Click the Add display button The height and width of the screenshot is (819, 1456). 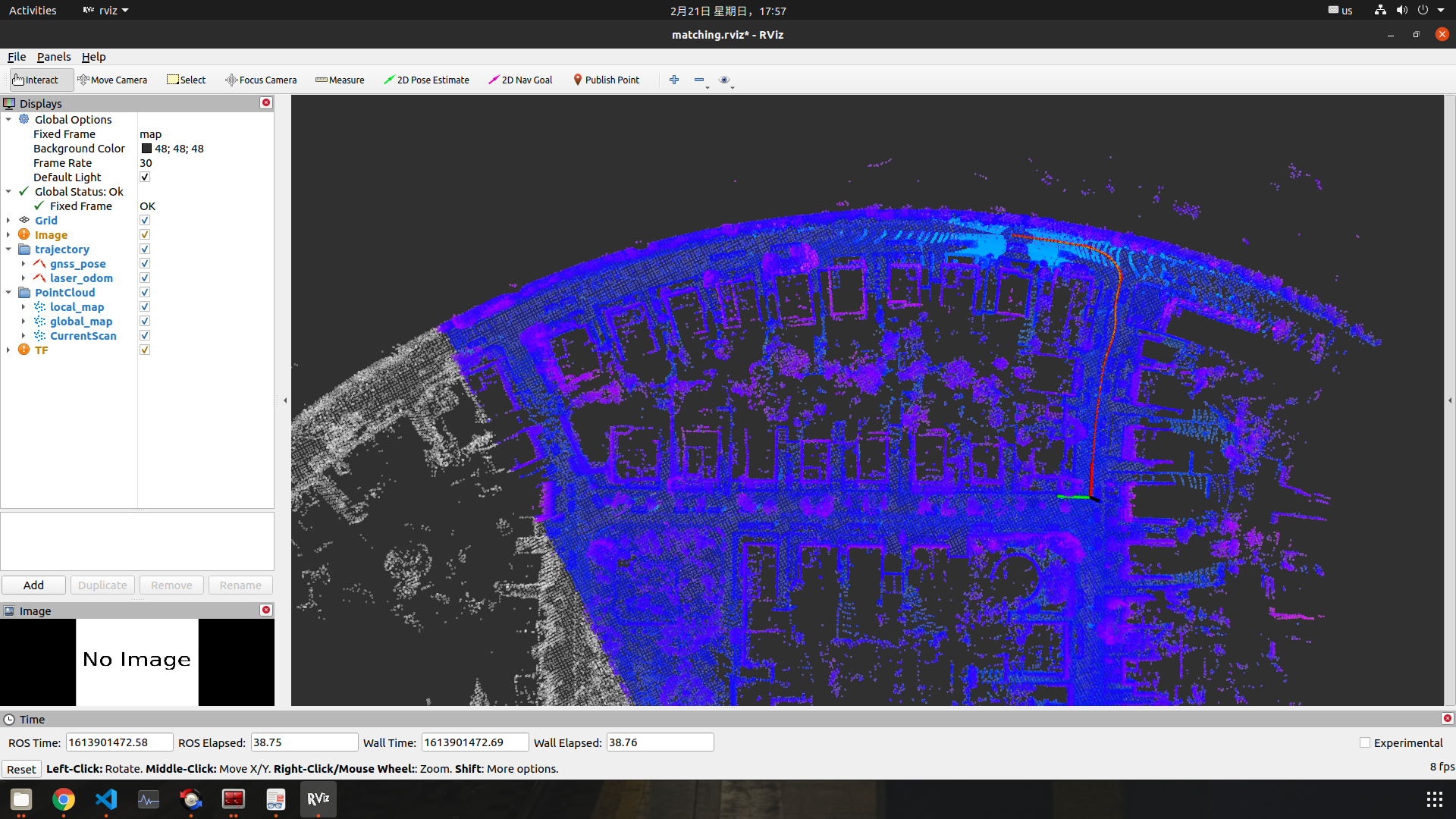tap(33, 585)
